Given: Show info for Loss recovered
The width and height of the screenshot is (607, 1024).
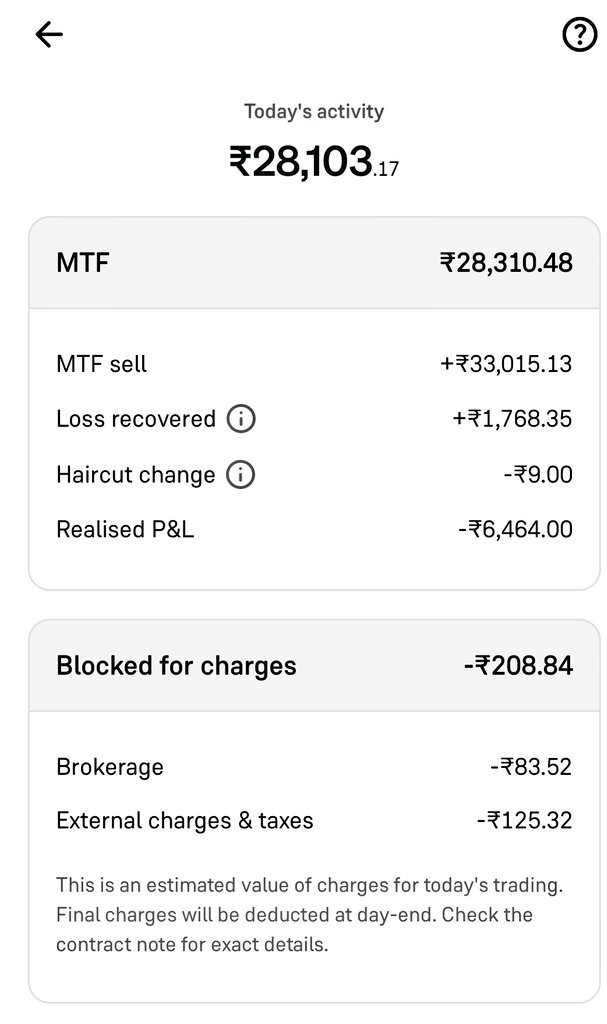Looking at the screenshot, I should (240, 419).
